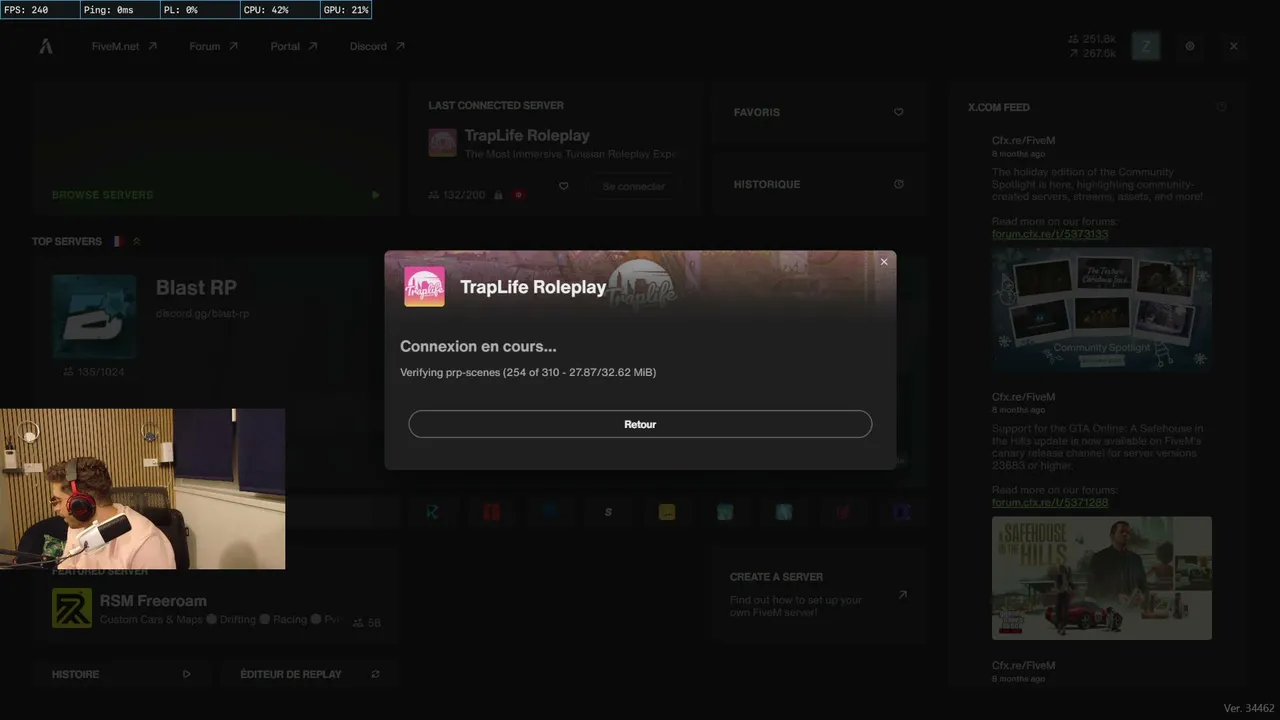Click Se connecter on last connected server

coord(634,186)
